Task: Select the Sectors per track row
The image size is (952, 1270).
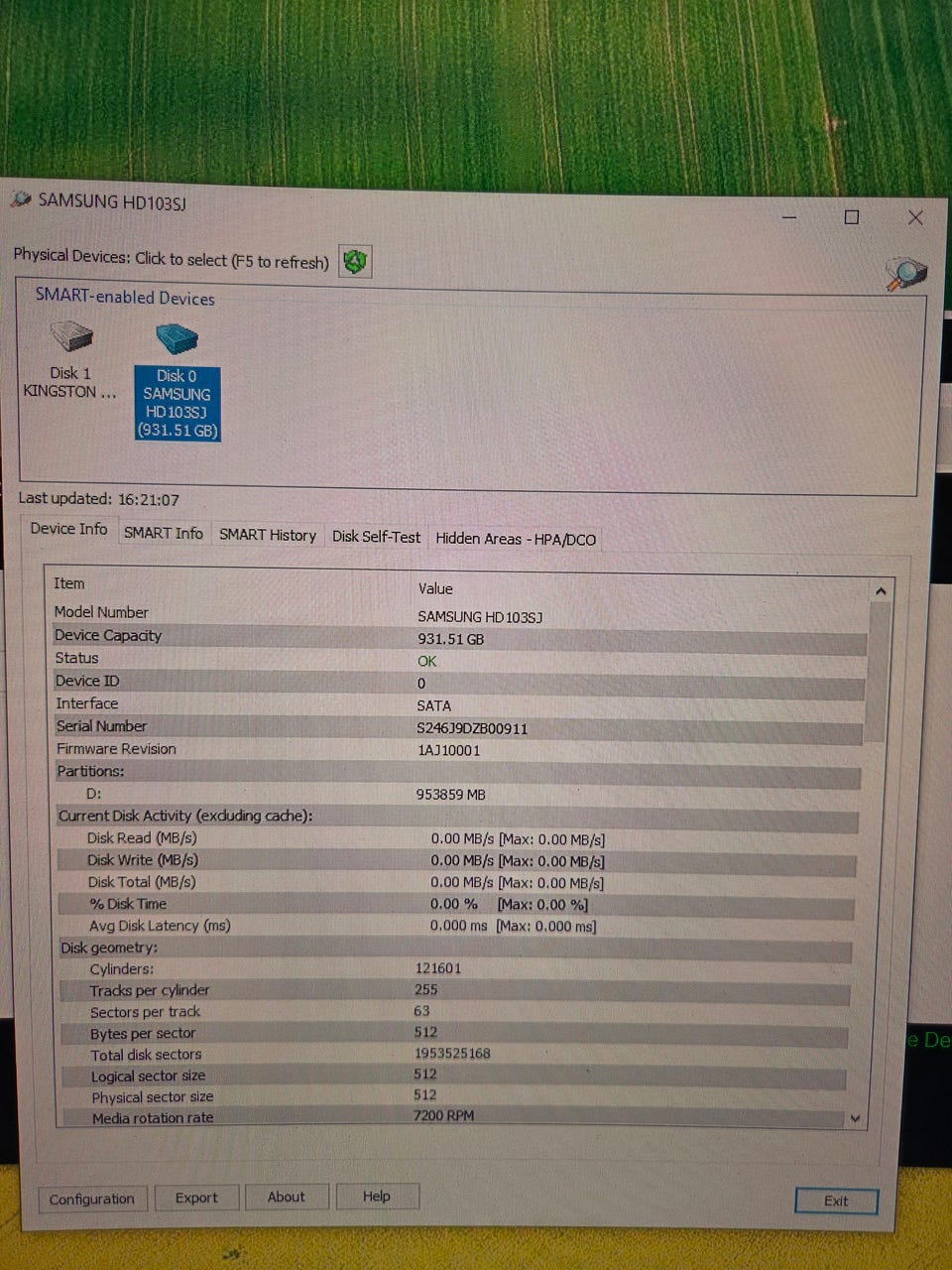Action: point(454,1012)
